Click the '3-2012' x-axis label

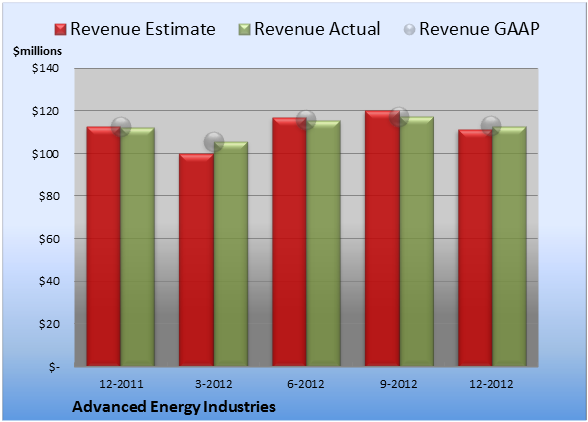coord(214,384)
